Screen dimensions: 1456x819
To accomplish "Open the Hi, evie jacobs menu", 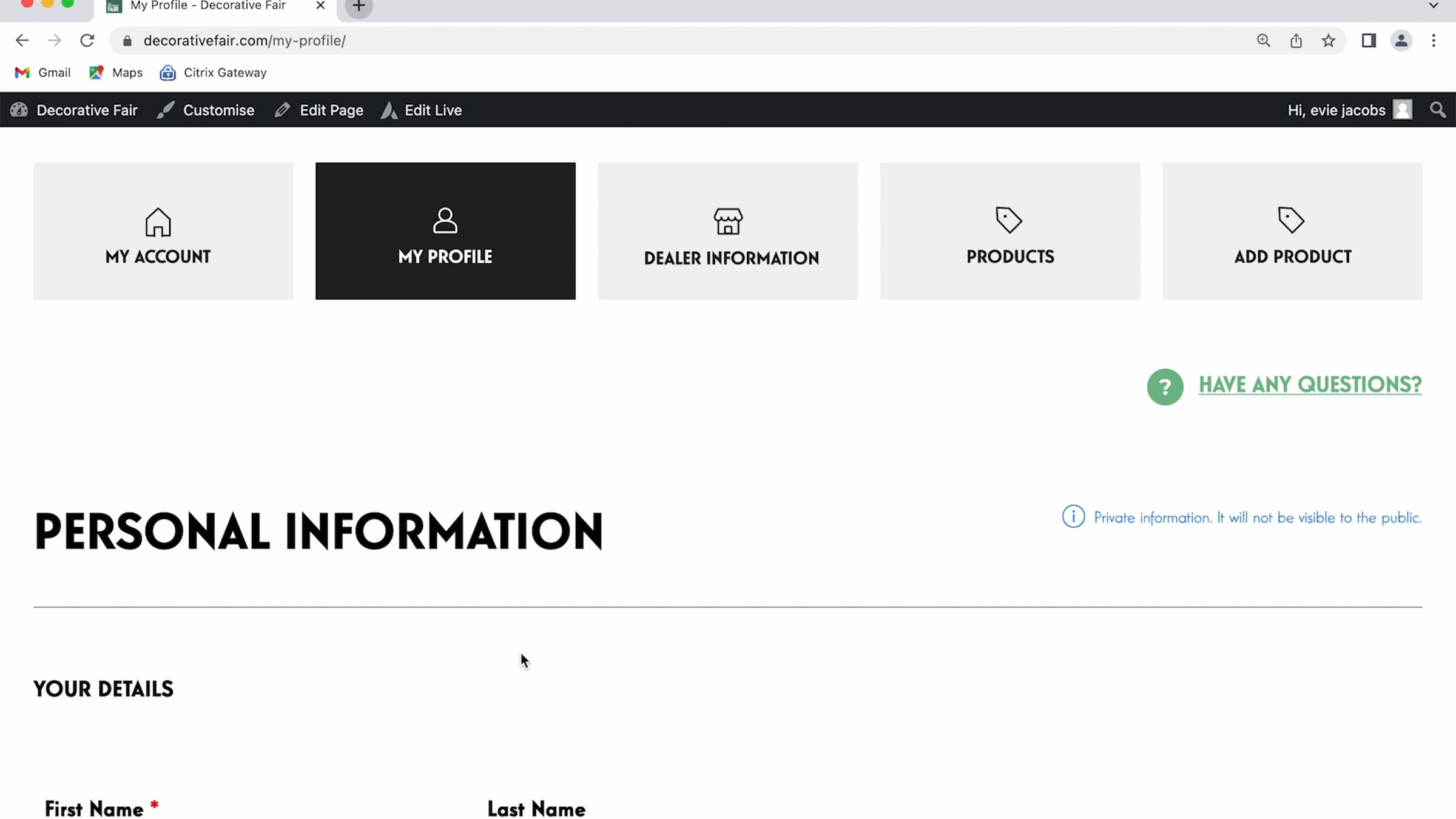I will click(x=1336, y=110).
